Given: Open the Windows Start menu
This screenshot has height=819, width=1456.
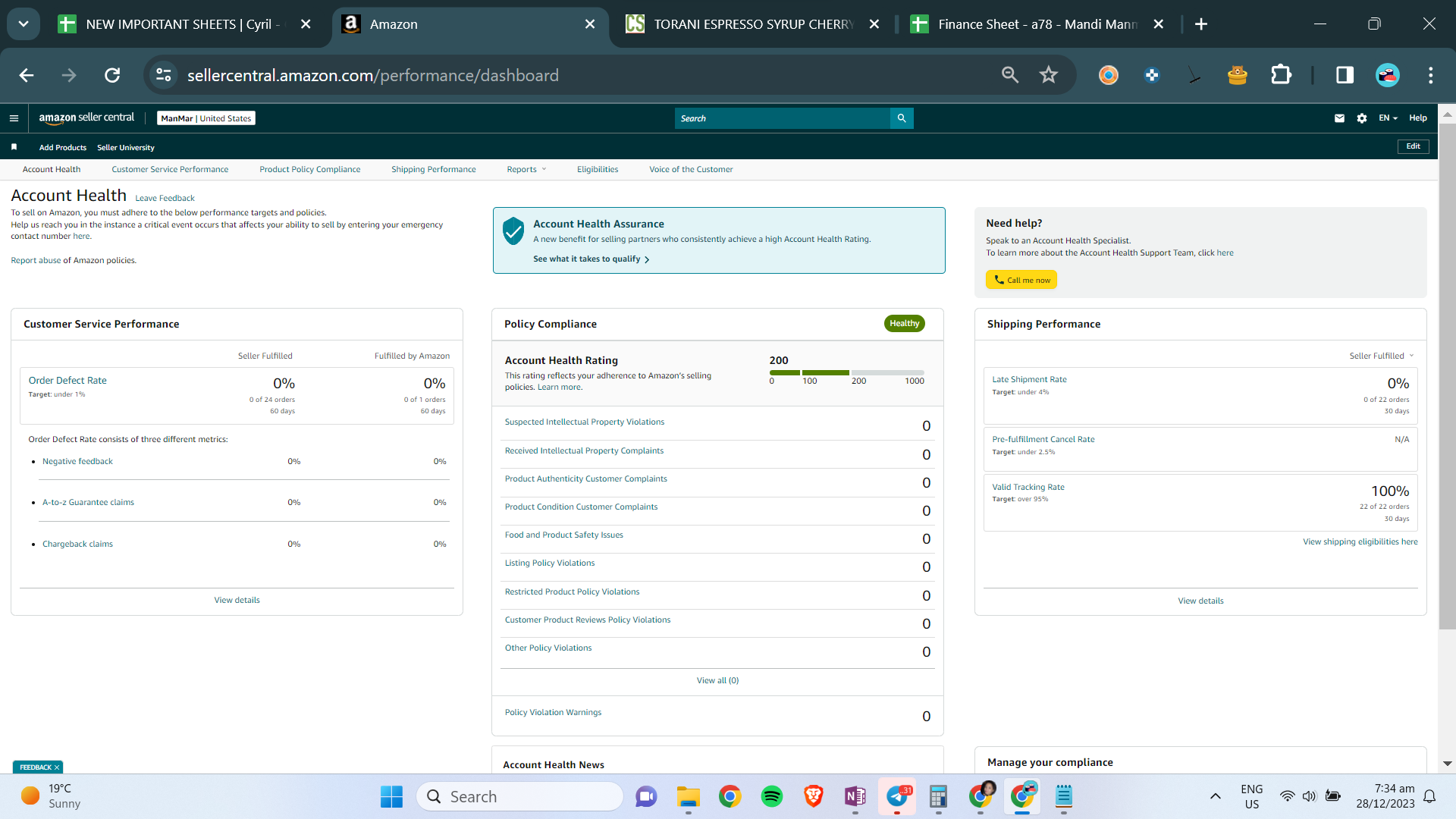Looking at the screenshot, I should point(392,796).
